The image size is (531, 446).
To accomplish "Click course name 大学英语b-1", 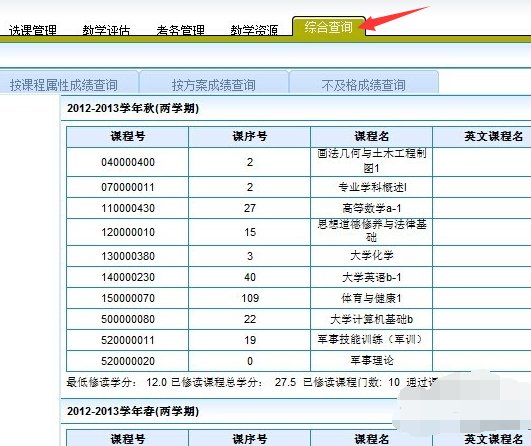I will click(371, 277).
